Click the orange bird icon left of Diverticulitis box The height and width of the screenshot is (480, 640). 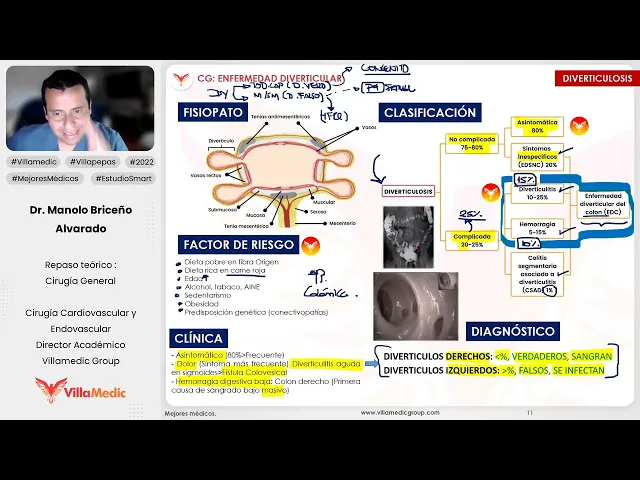pyautogui.click(x=491, y=193)
